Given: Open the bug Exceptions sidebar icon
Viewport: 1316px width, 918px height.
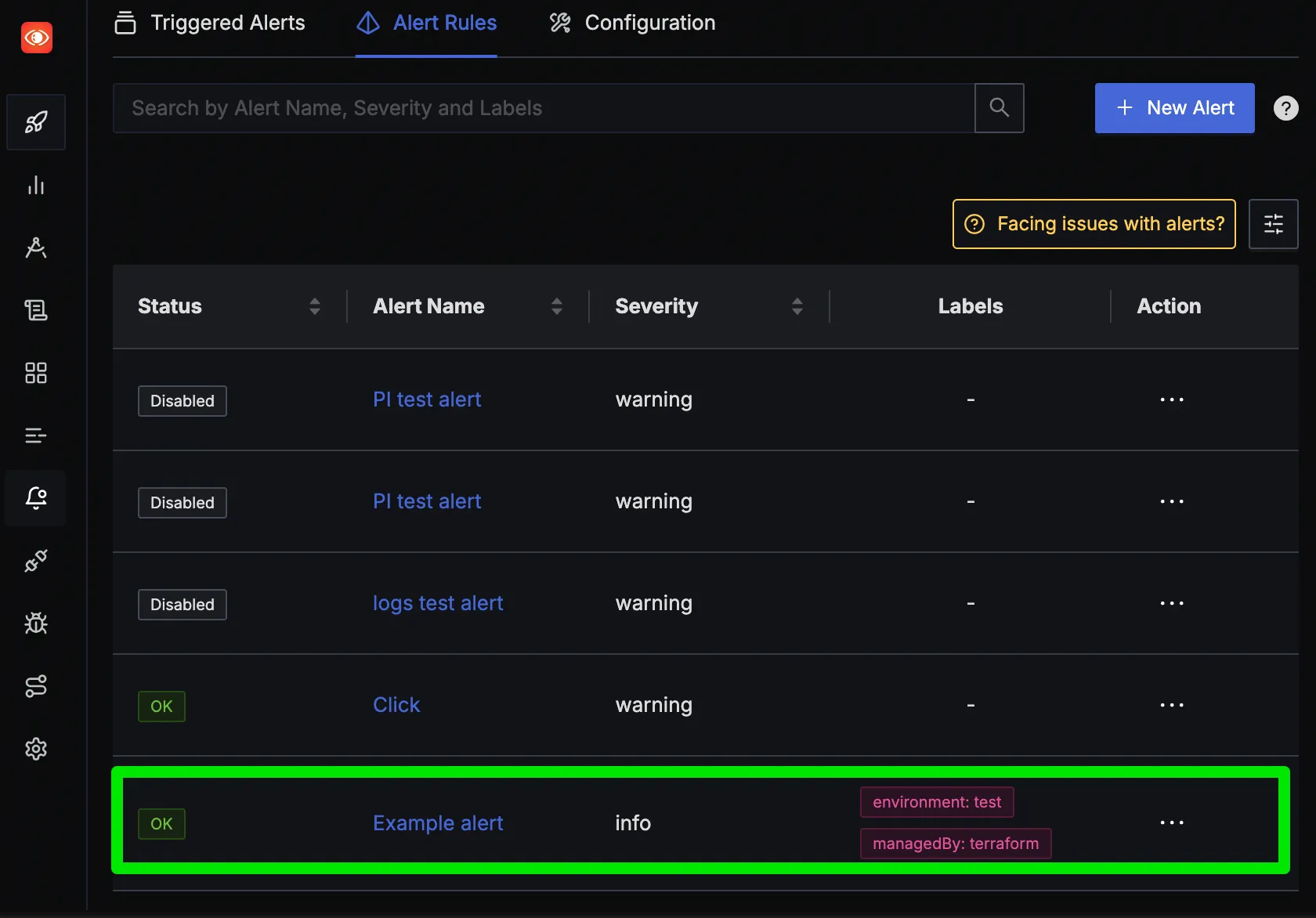Looking at the screenshot, I should pyautogui.click(x=36, y=623).
